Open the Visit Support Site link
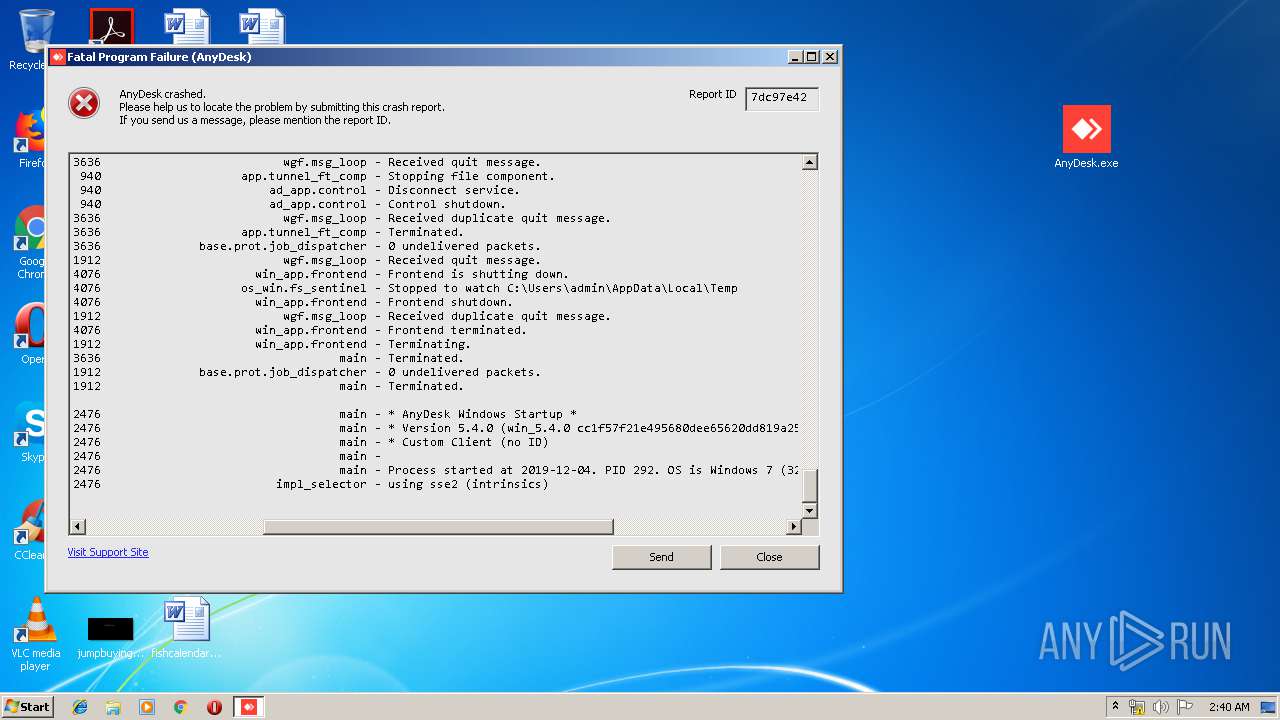This screenshot has height=720, width=1280. [108, 552]
